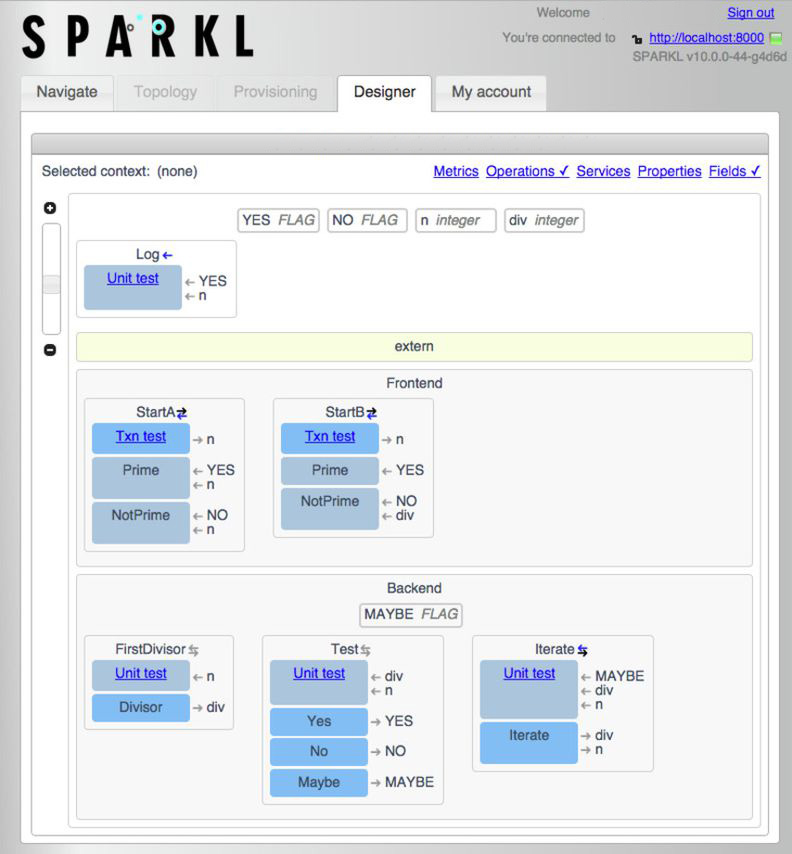
Task: Open Unit test link in Iterate box
Action: click(529, 673)
